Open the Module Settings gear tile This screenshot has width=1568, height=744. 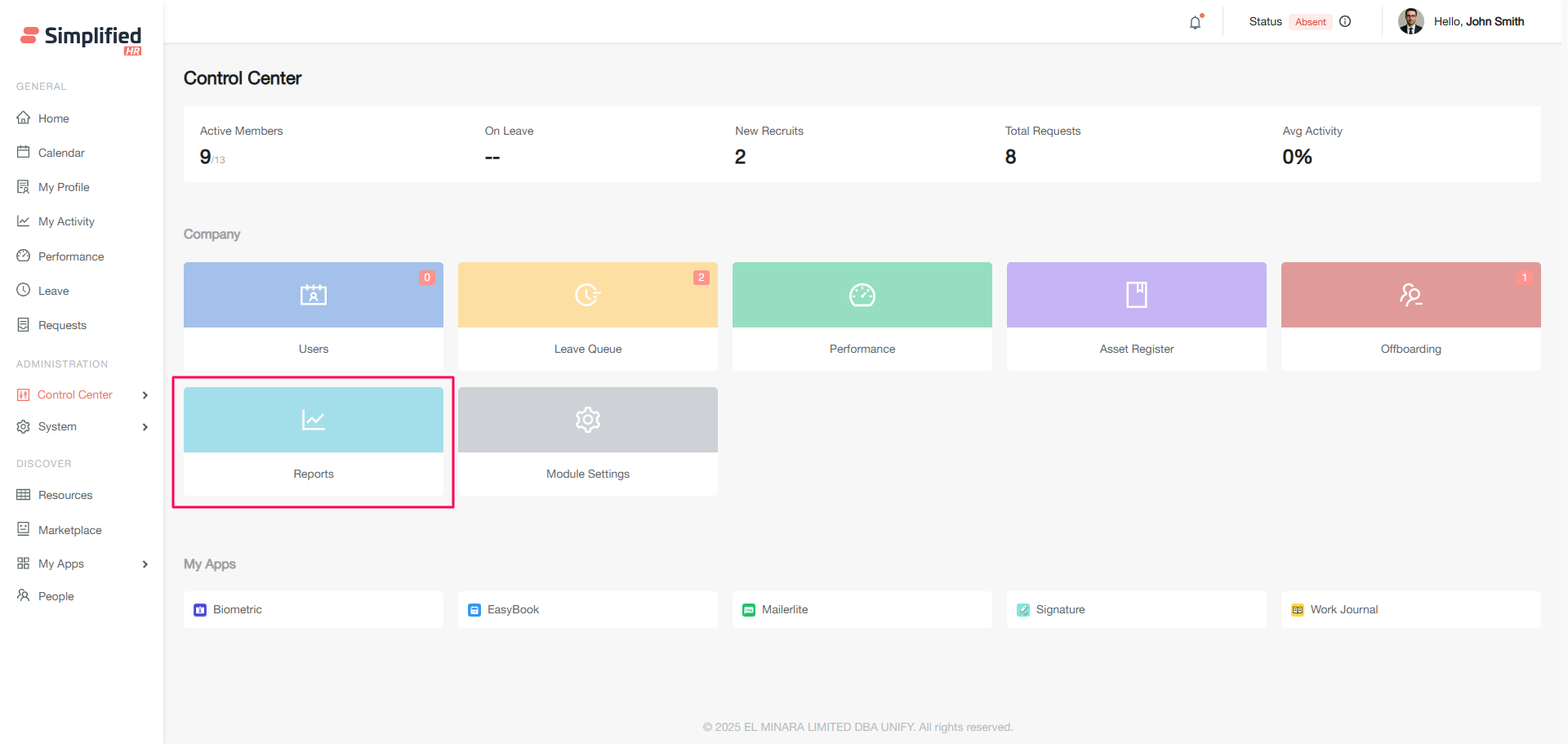587,420
